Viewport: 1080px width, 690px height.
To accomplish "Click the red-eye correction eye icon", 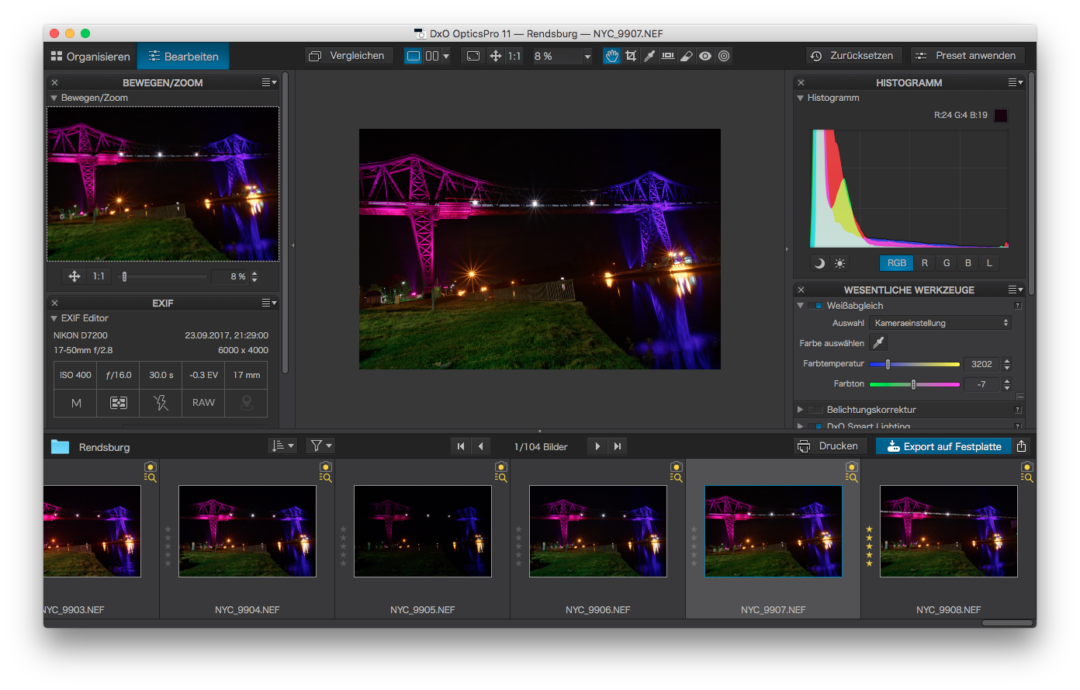I will point(705,56).
